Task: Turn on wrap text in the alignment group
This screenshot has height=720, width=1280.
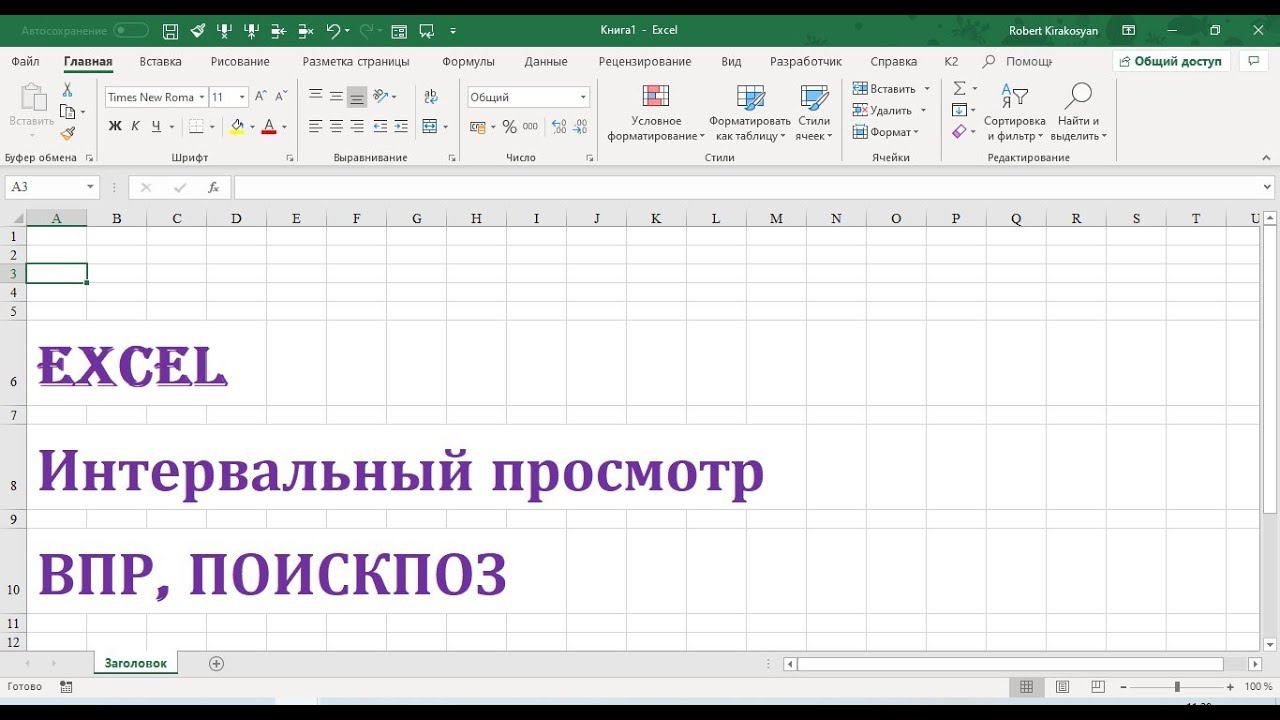Action: pyautogui.click(x=431, y=97)
